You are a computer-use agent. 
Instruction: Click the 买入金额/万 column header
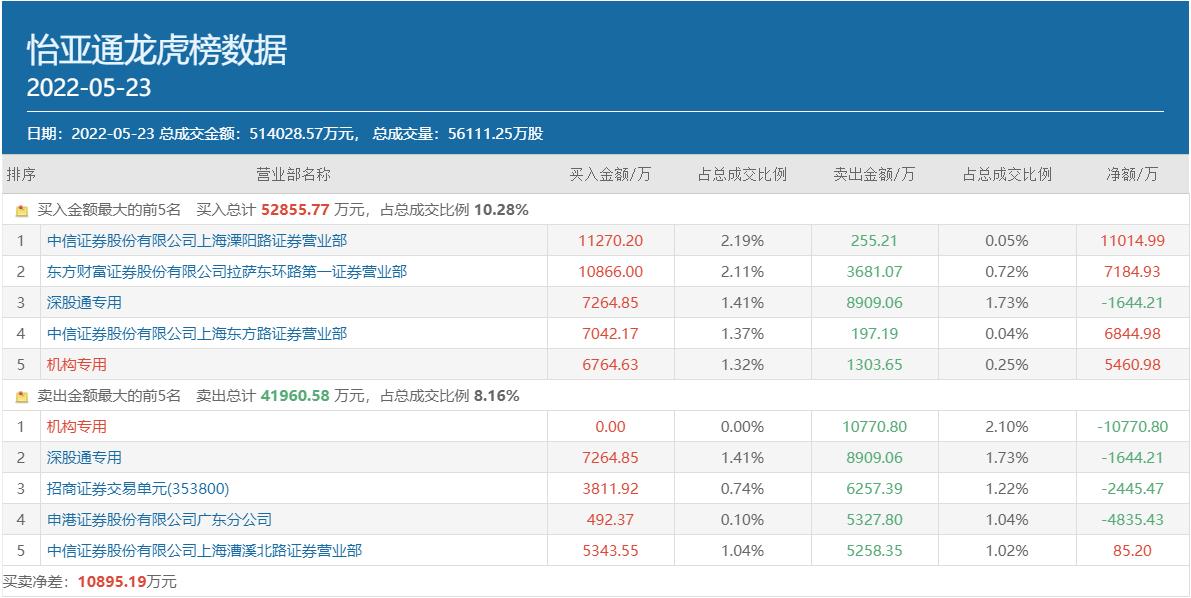pyautogui.click(x=610, y=175)
